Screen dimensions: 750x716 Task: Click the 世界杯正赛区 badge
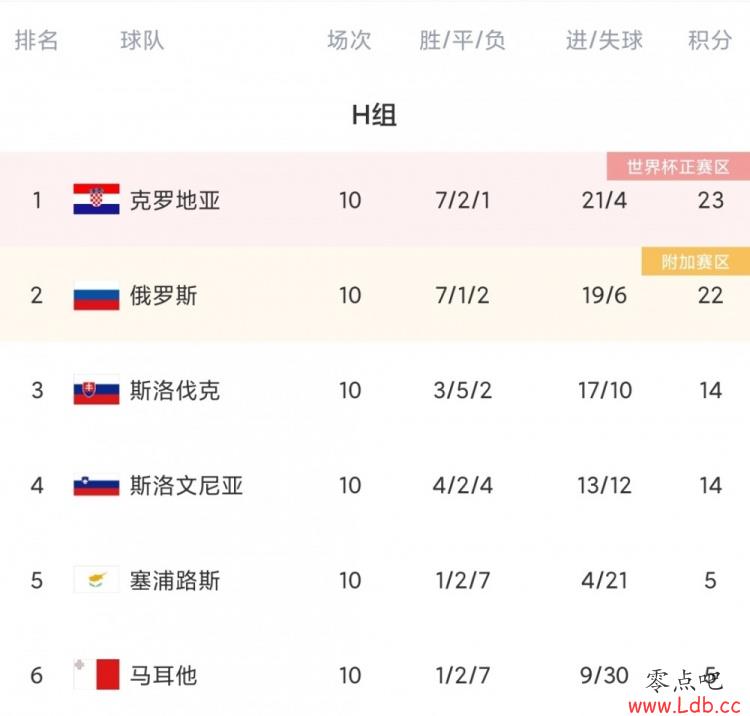coord(678,166)
